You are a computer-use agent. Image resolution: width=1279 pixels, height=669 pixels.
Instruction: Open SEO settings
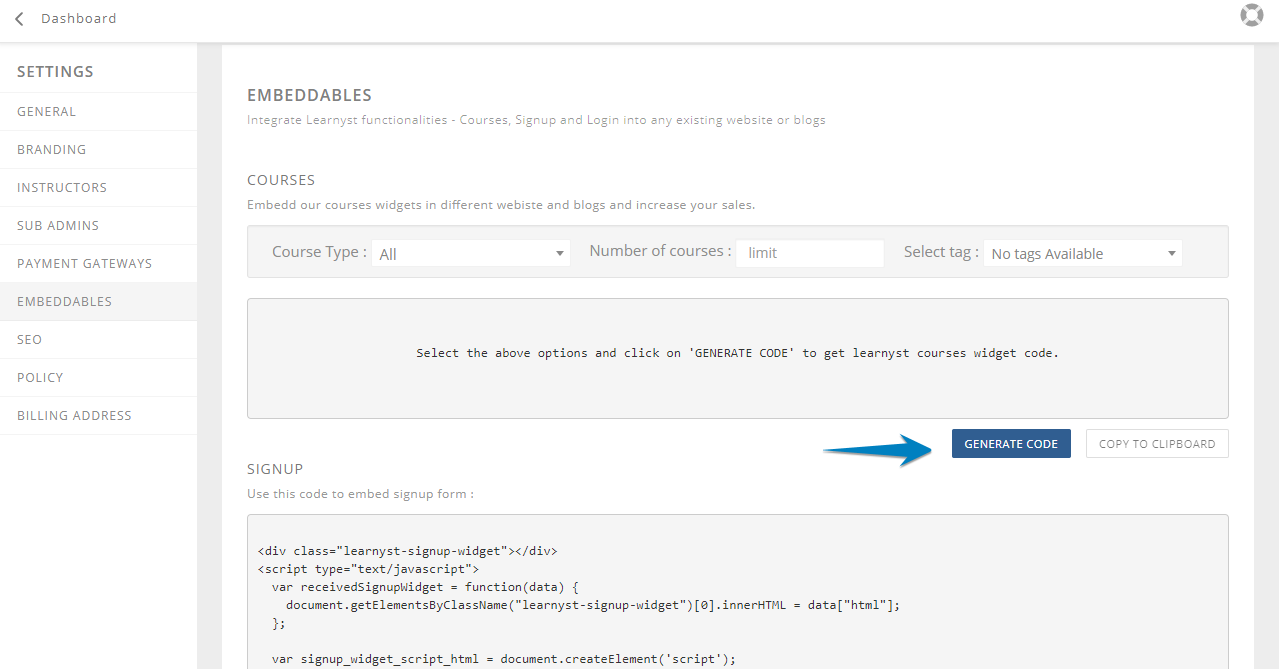coord(98,340)
